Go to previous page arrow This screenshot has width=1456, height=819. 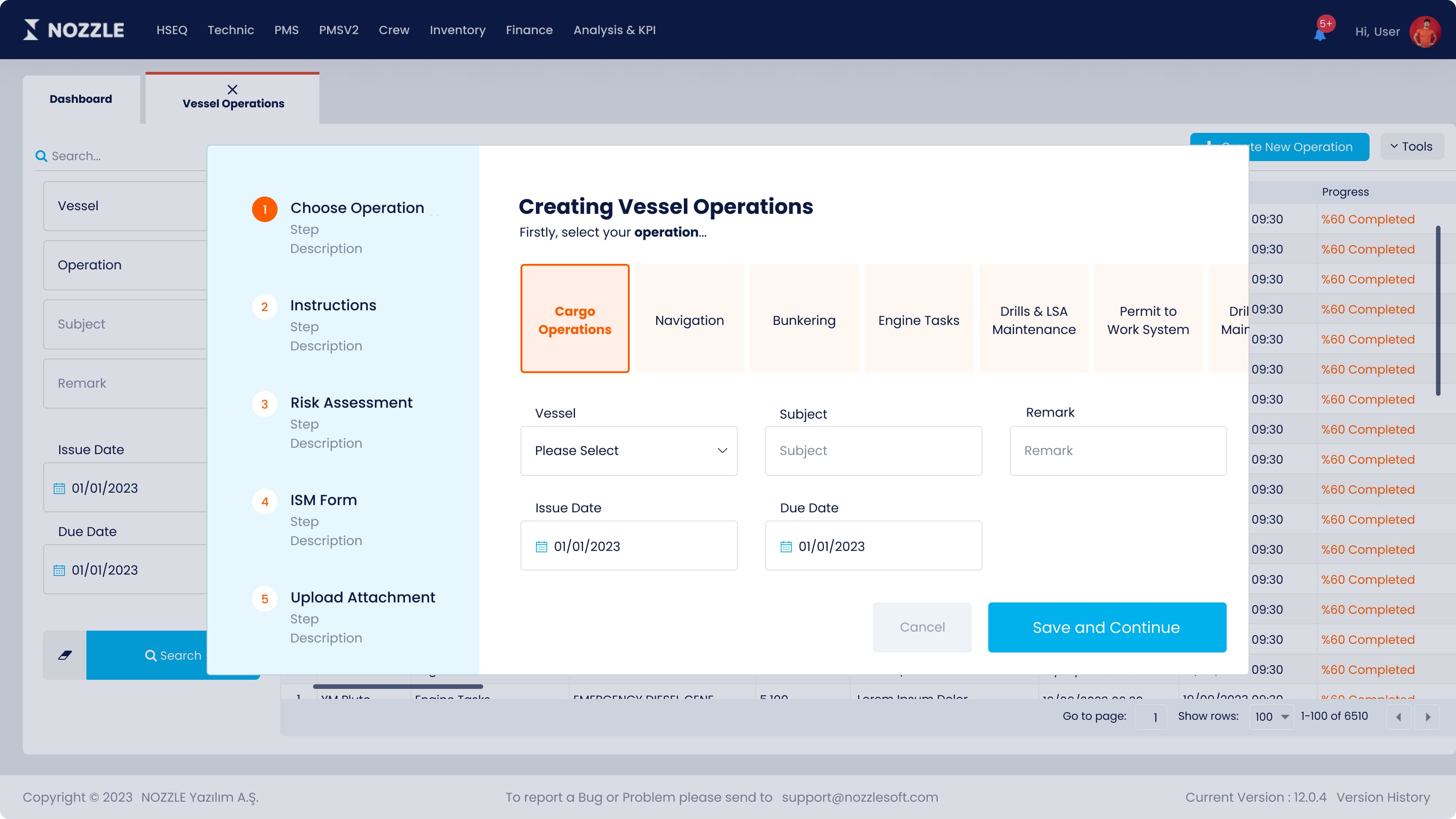[x=1399, y=717]
